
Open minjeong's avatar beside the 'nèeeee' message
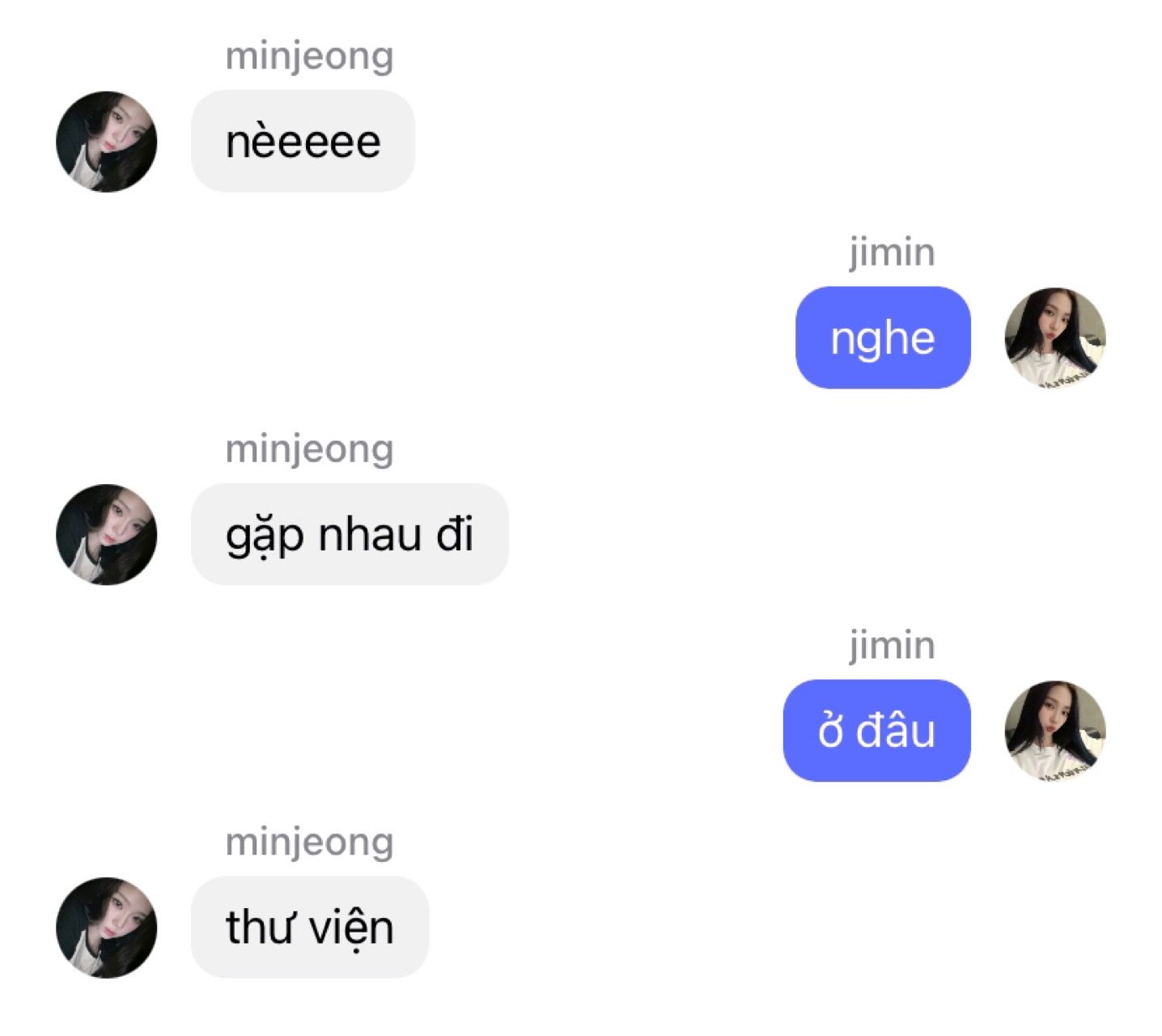[x=106, y=142]
